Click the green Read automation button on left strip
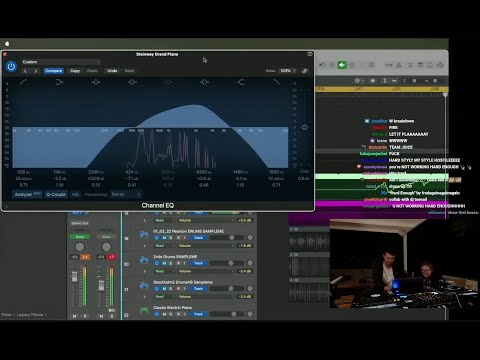This screenshot has height=360, width=480. point(80,237)
